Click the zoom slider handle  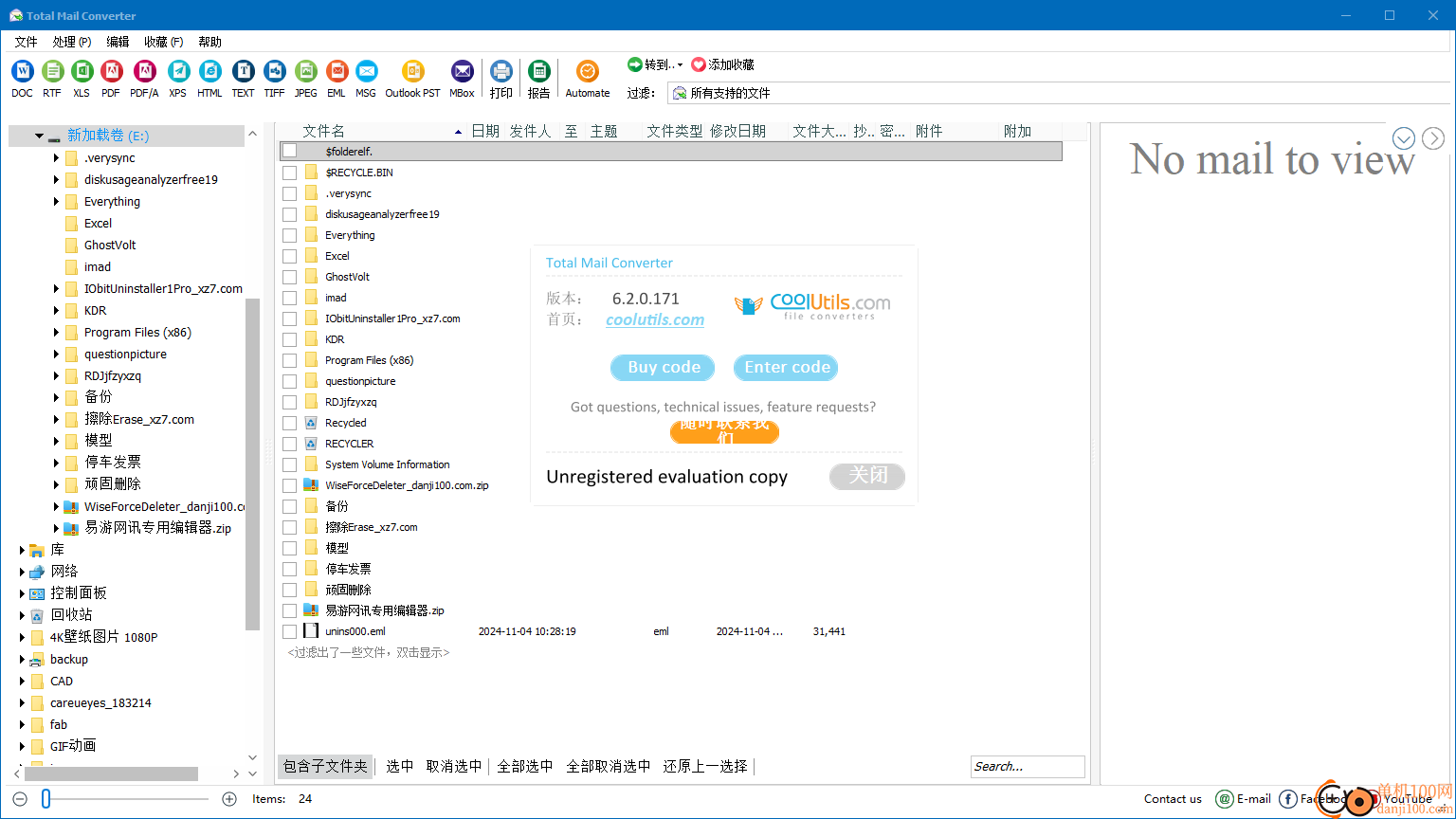pyautogui.click(x=45, y=799)
